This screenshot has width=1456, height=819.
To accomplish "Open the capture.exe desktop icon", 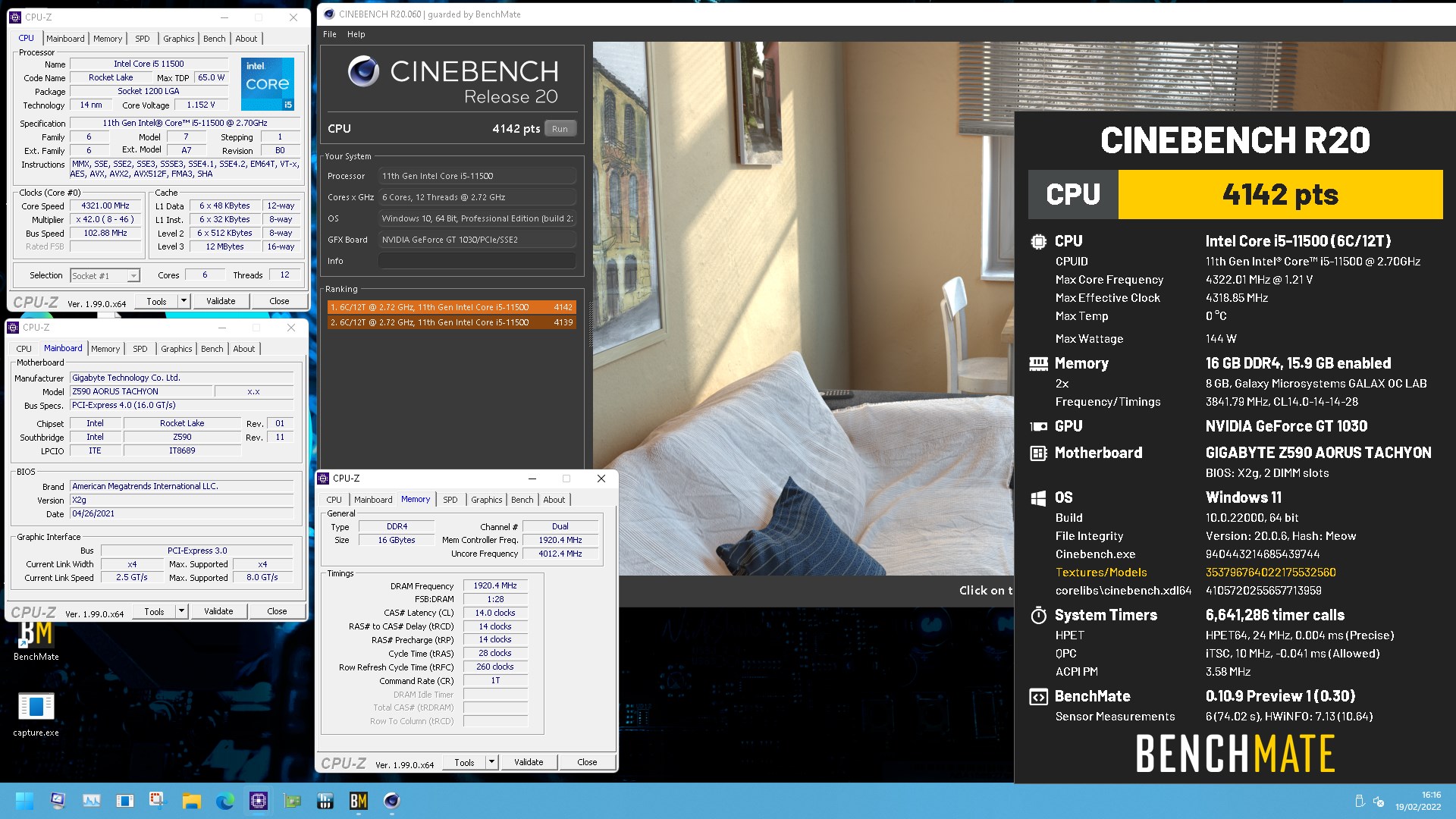I will point(36,714).
